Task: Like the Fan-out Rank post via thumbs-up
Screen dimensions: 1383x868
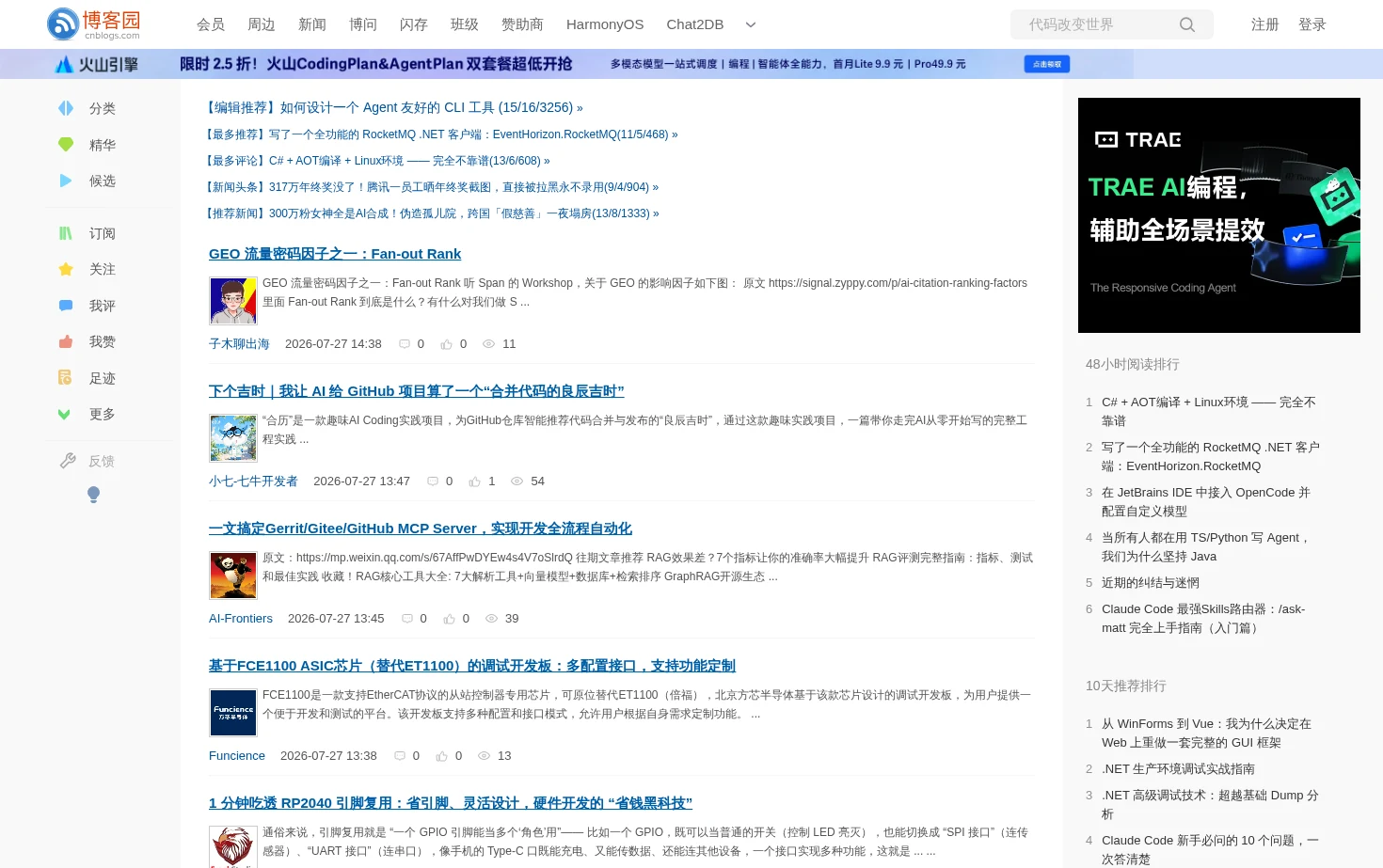Action: (446, 344)
